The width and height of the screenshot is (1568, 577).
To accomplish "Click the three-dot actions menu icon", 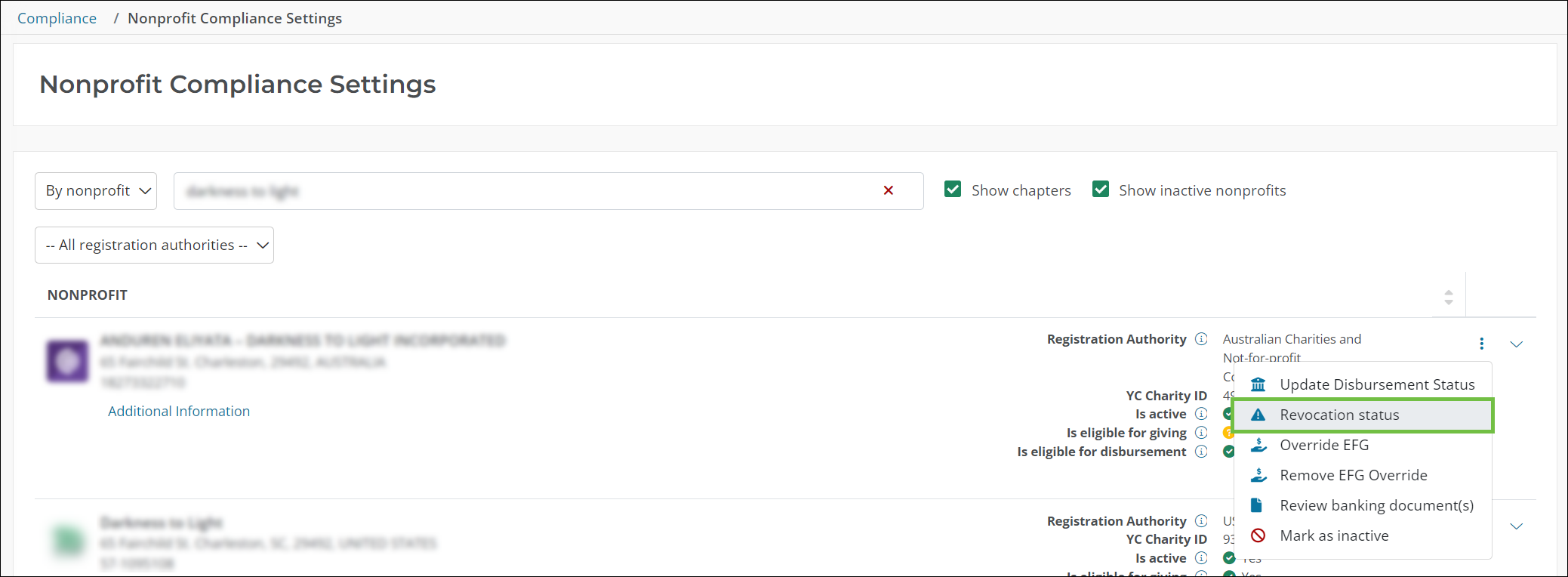I will tap(1481, 344).
